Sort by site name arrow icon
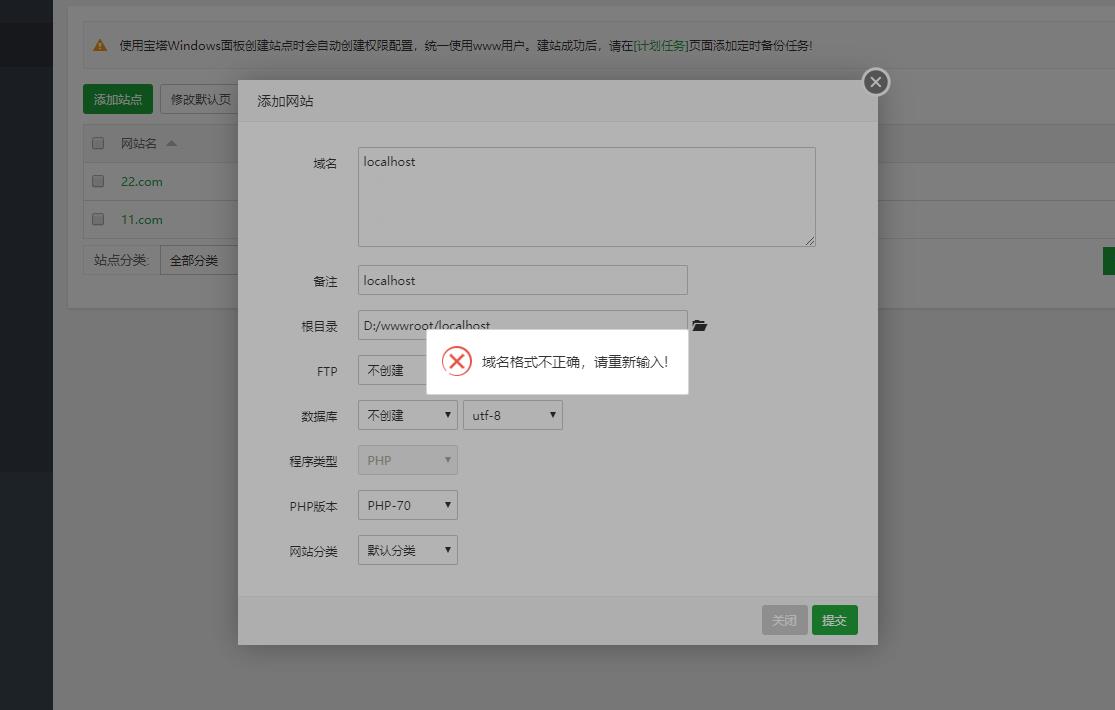The image size is (1115, 710). point(171,143)
